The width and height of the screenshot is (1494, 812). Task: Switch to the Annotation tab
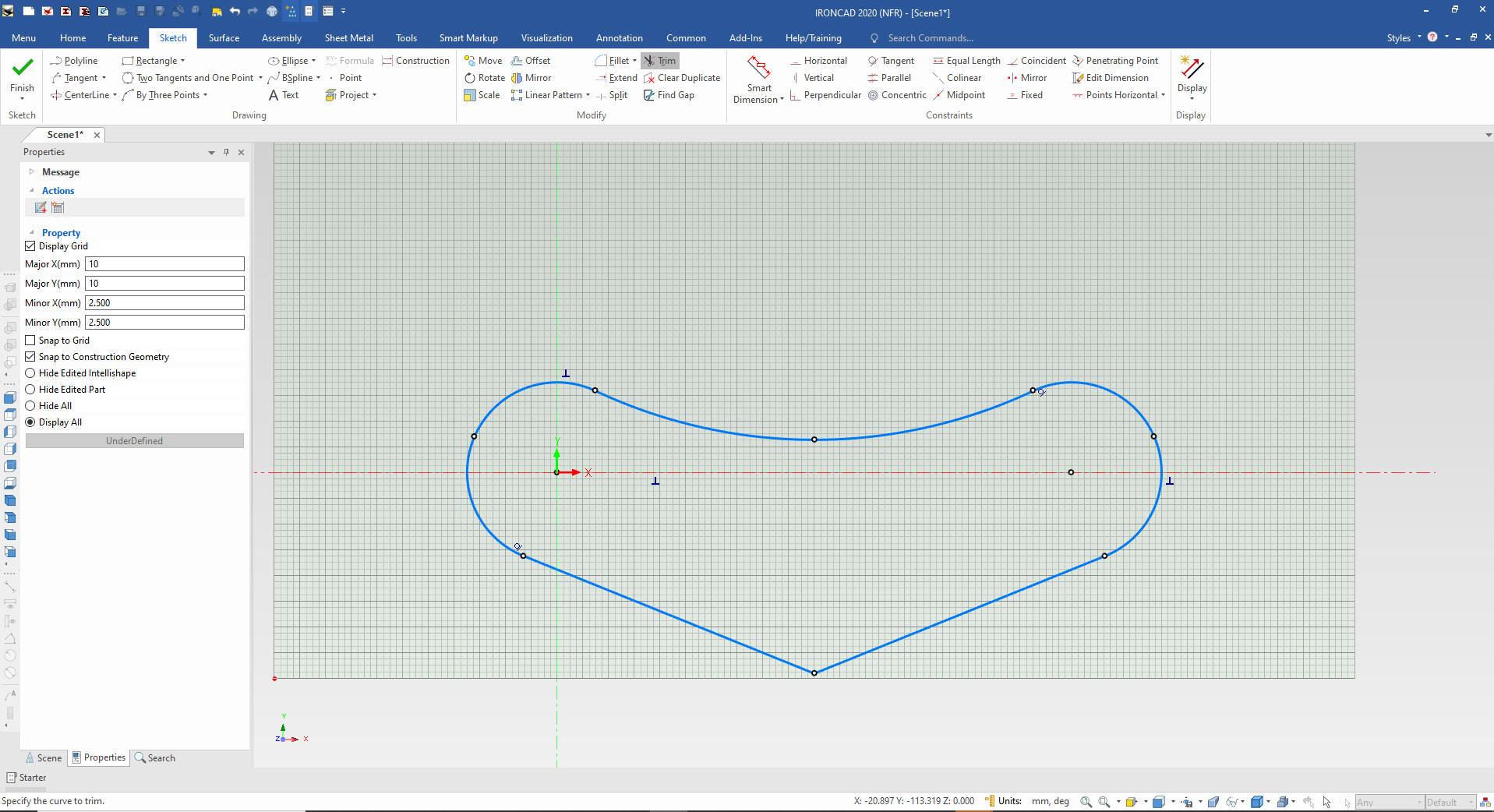(619, 37)
